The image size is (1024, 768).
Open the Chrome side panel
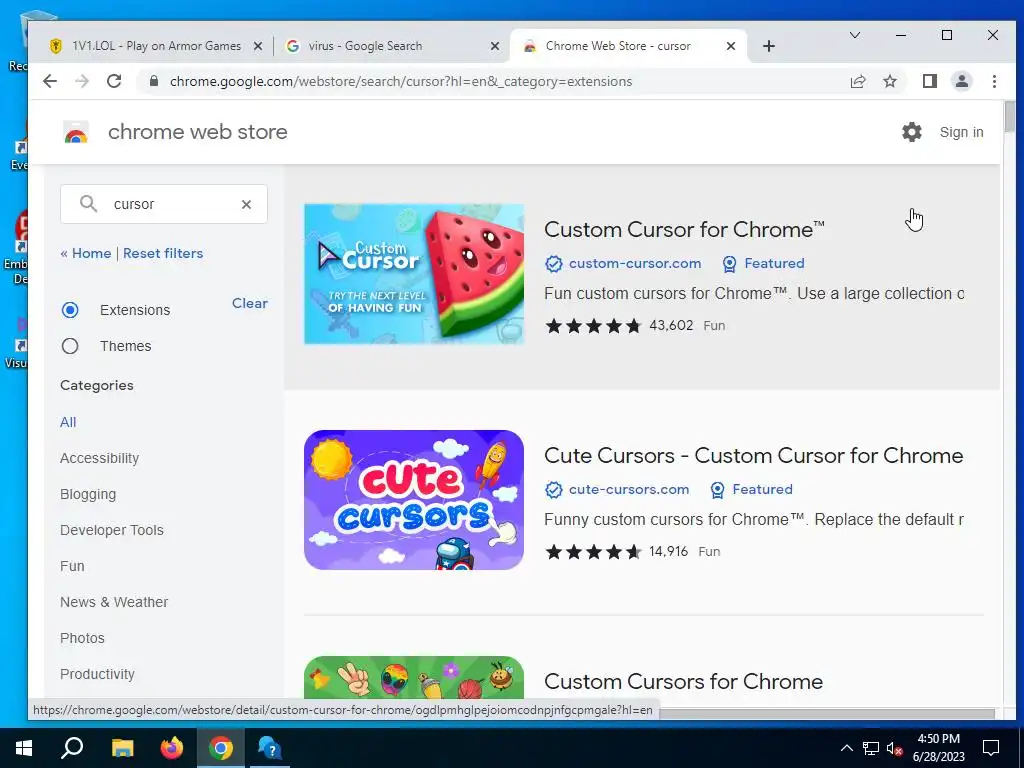929,82
